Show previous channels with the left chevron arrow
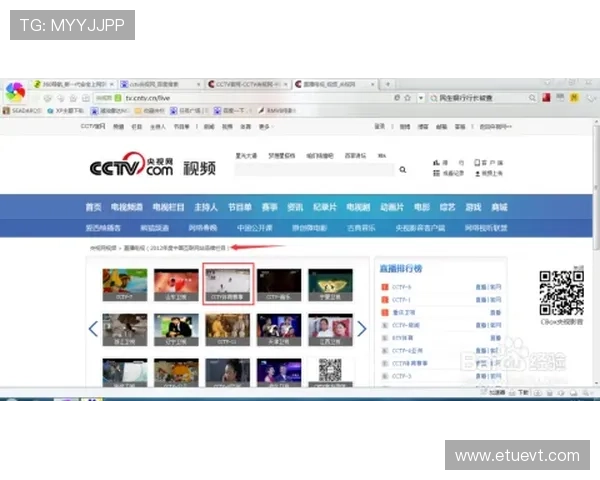 (x=93, y=328)
